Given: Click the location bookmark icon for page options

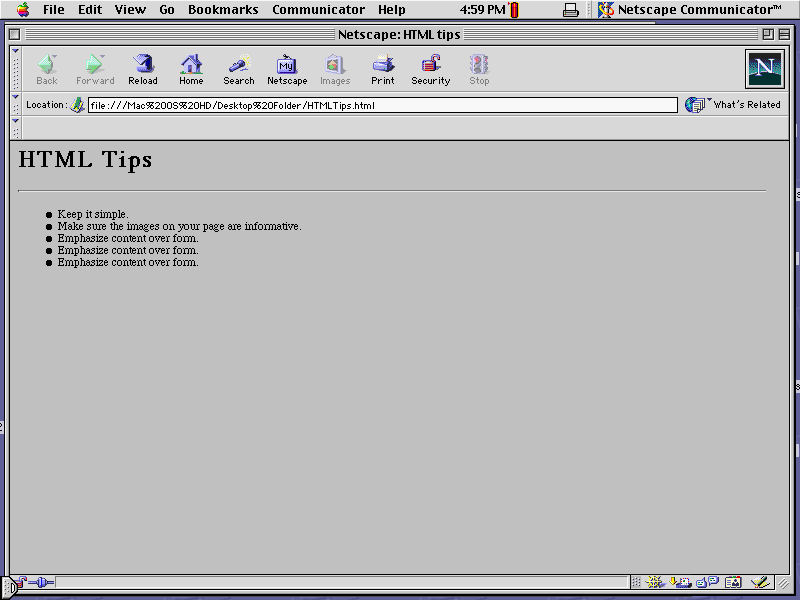Looking at the screenshot, I should [x=78, y=104].
